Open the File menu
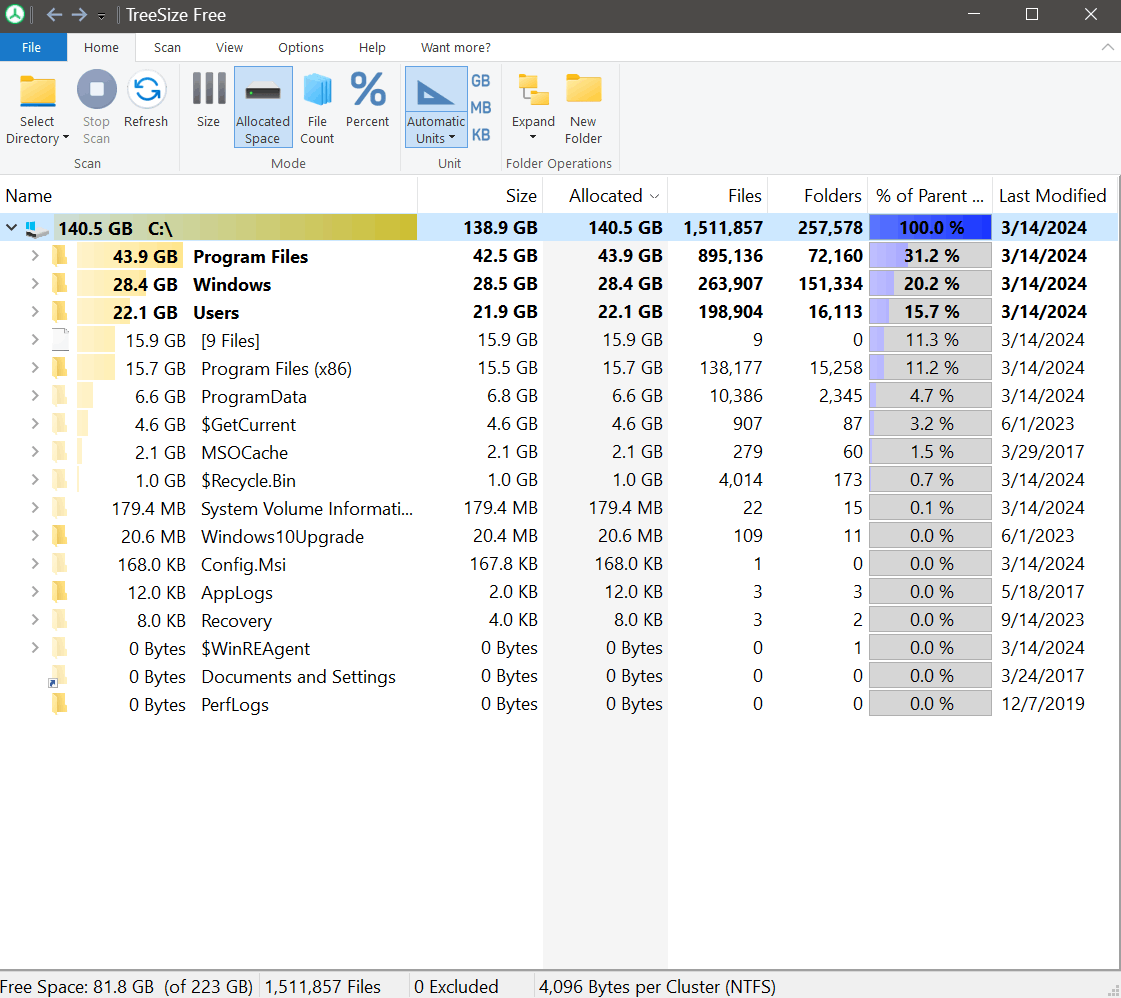The image size is (1121, 998). click(x=31, y=47)
